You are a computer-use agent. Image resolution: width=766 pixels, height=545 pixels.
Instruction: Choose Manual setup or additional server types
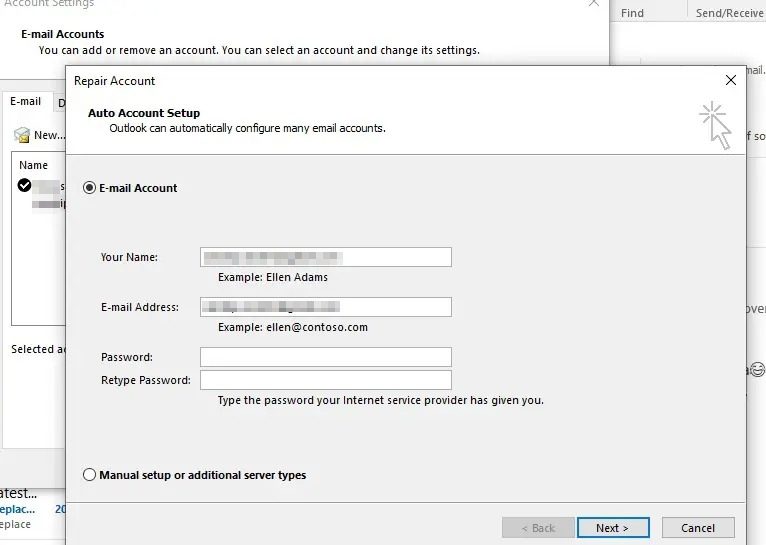tap(90, 475)
